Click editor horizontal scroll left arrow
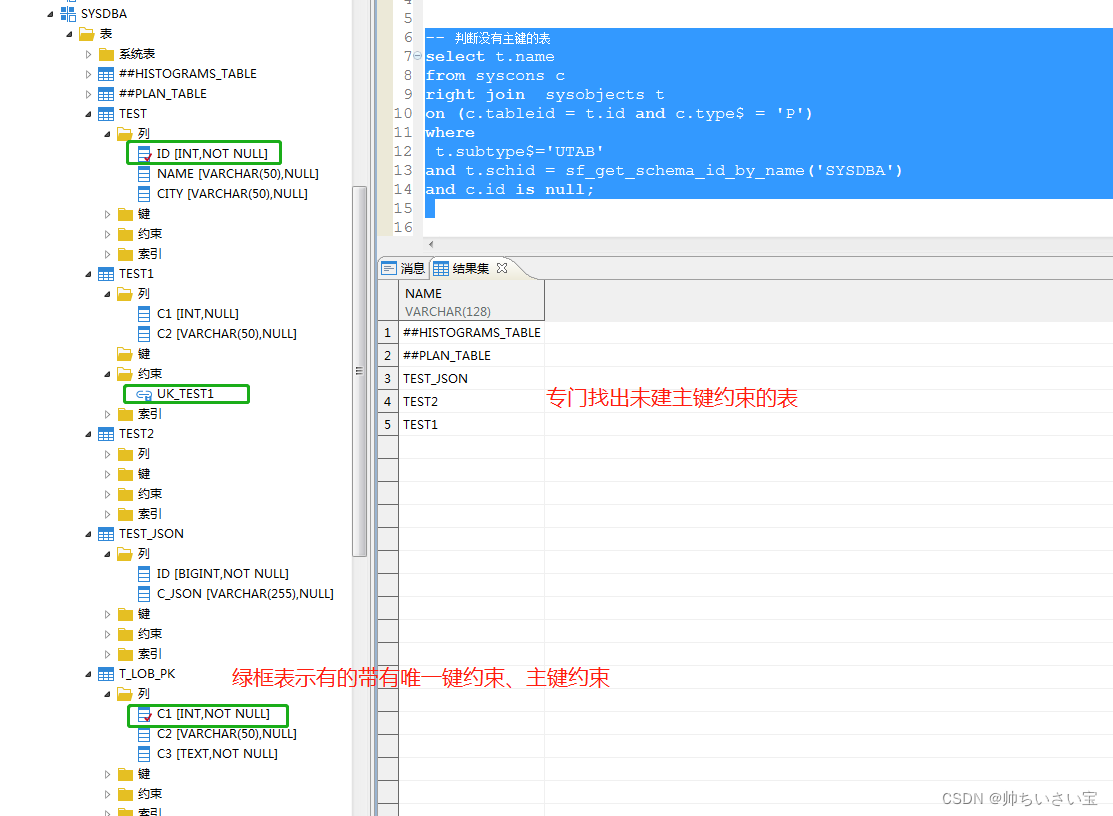The width and height of the screenshot is (1113, 816). (x=431, y=244)
